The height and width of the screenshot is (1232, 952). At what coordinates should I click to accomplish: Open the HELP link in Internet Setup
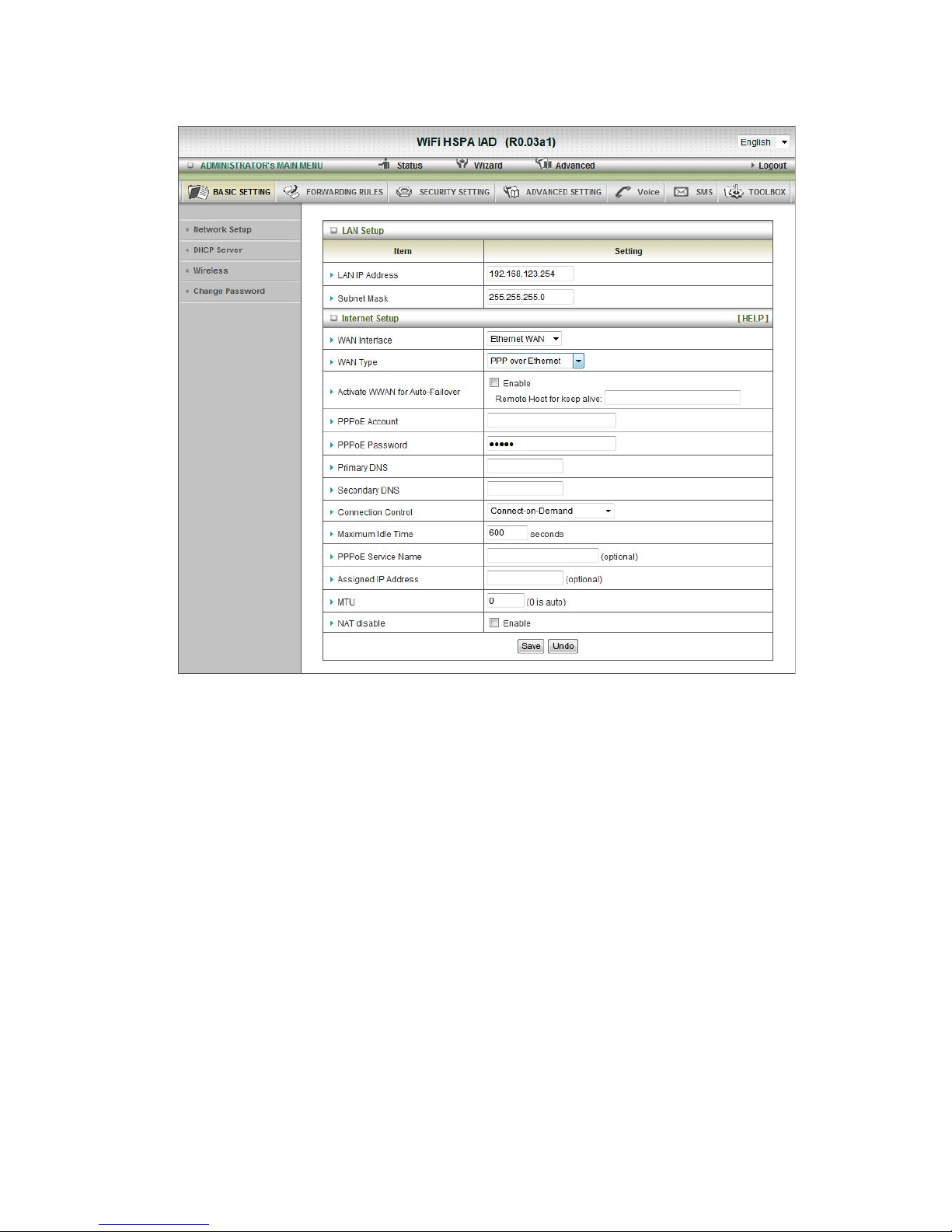(x=752, y=318)
